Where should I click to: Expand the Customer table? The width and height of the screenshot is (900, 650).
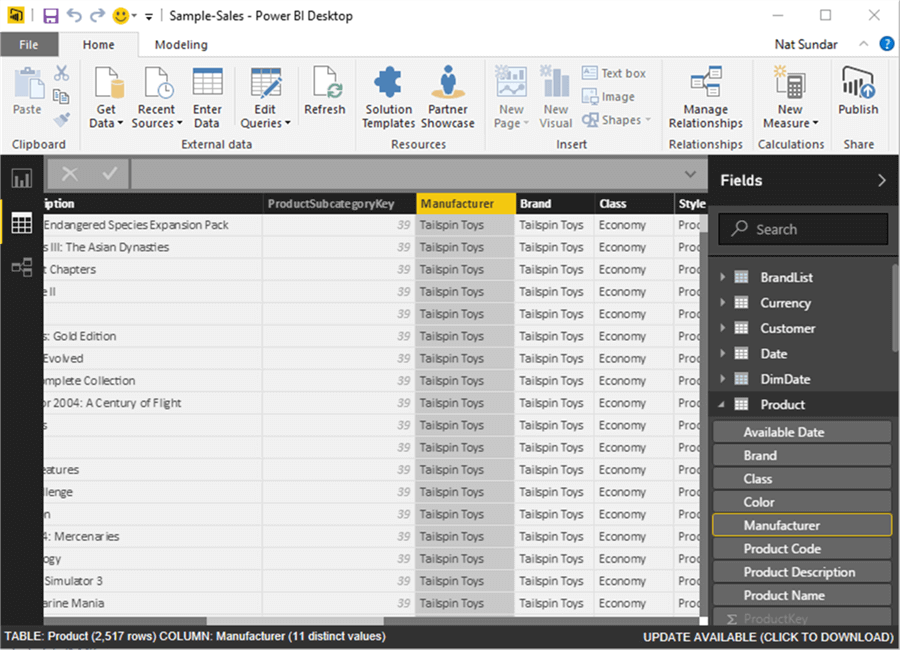pyautogui.click(x=723, y=328)
